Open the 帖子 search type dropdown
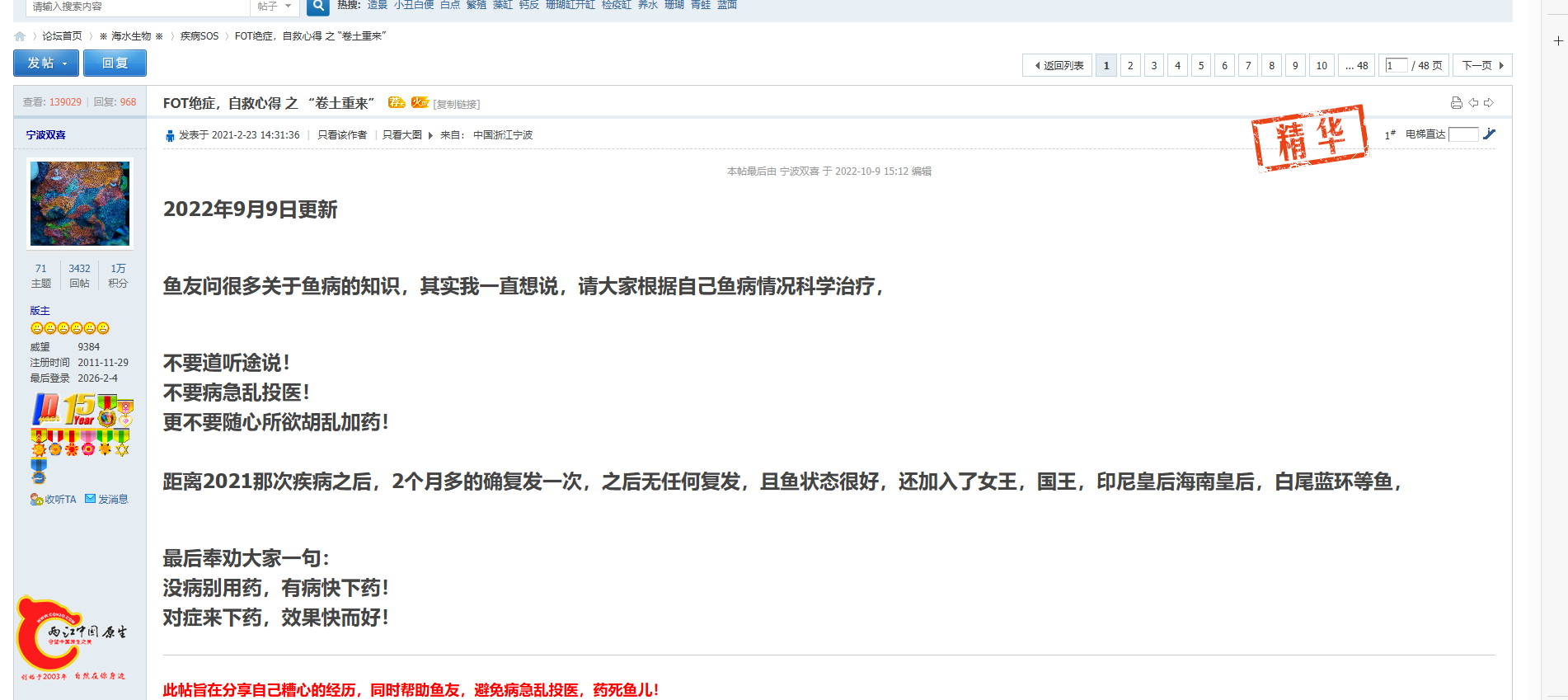The image size is (1568, 700). pos(274,7)
